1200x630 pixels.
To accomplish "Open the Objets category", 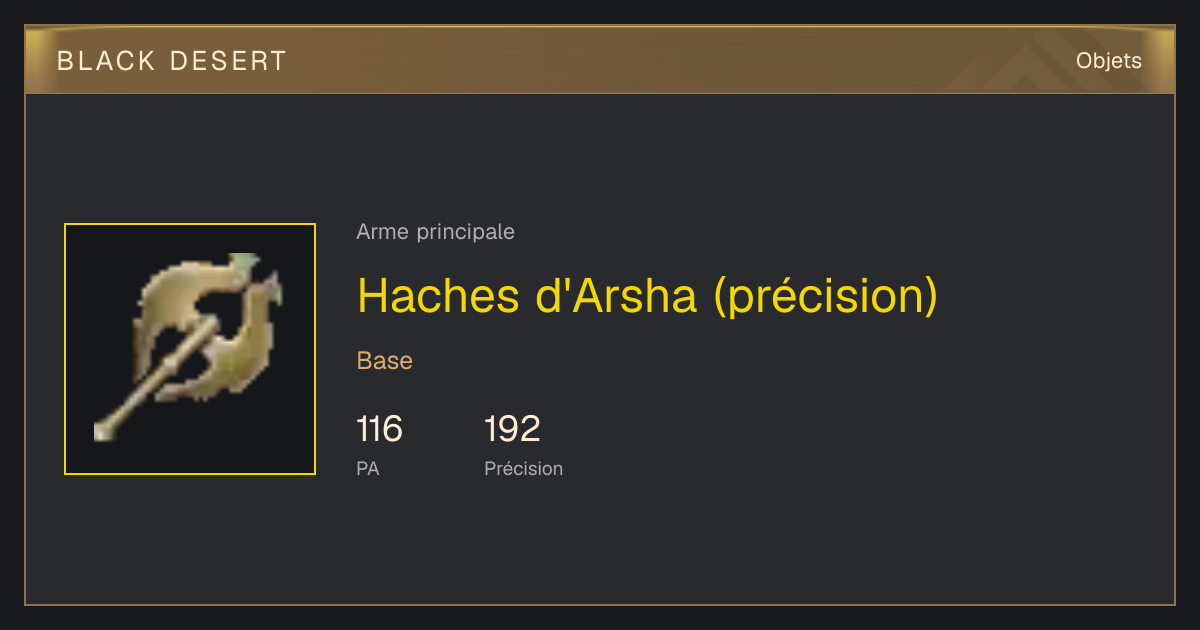I will pos(1109,61).
